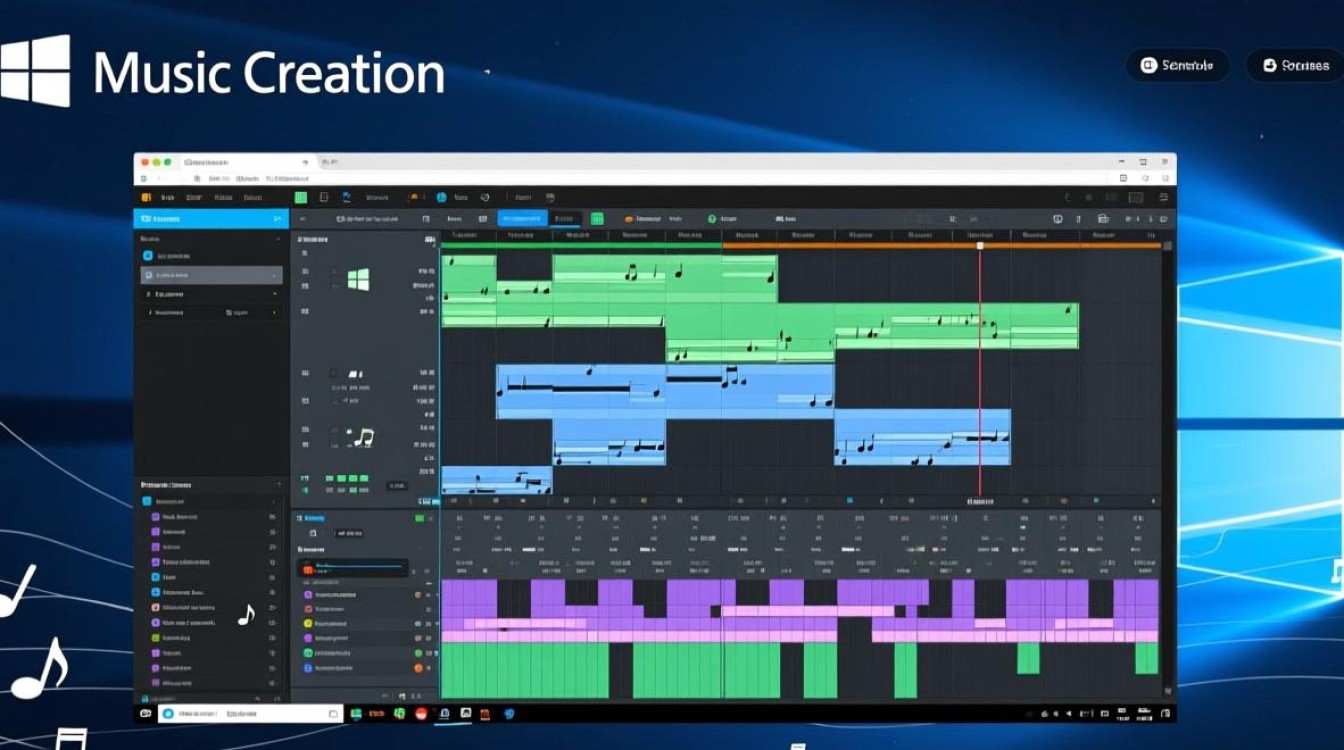Toggle the green button in the lower panel header
Image resolution: width=1344 pixels, height=750 pixels.
[x=420, y=518]
